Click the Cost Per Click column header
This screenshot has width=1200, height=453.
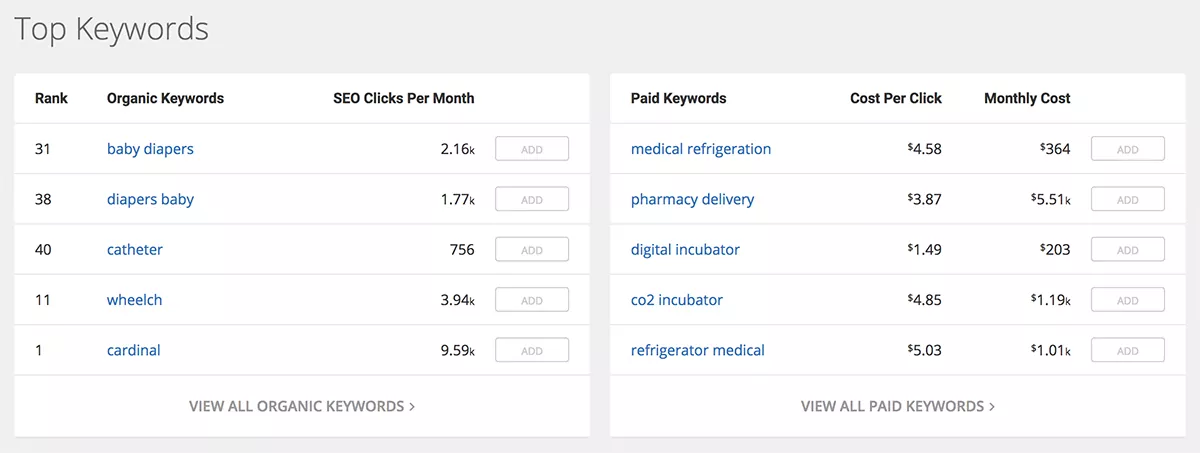896,98
